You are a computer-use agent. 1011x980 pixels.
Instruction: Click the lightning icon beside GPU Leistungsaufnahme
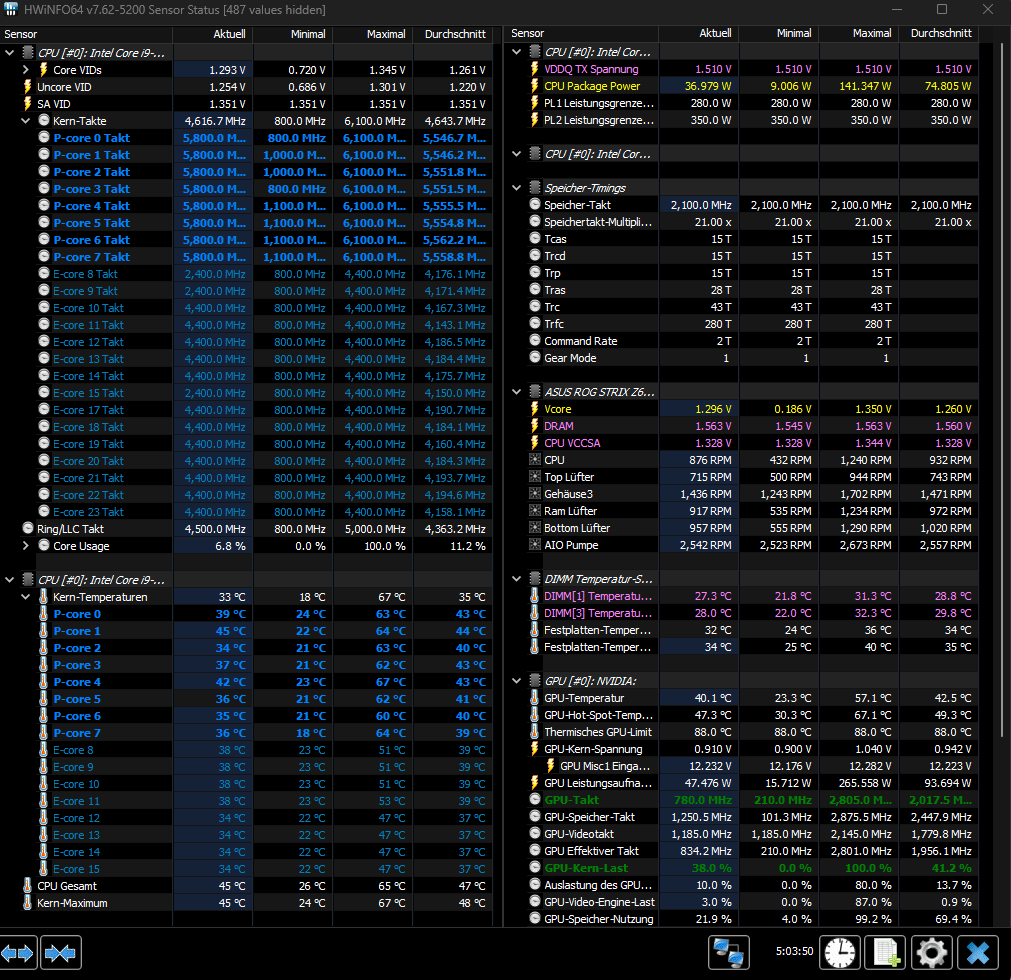535,783
